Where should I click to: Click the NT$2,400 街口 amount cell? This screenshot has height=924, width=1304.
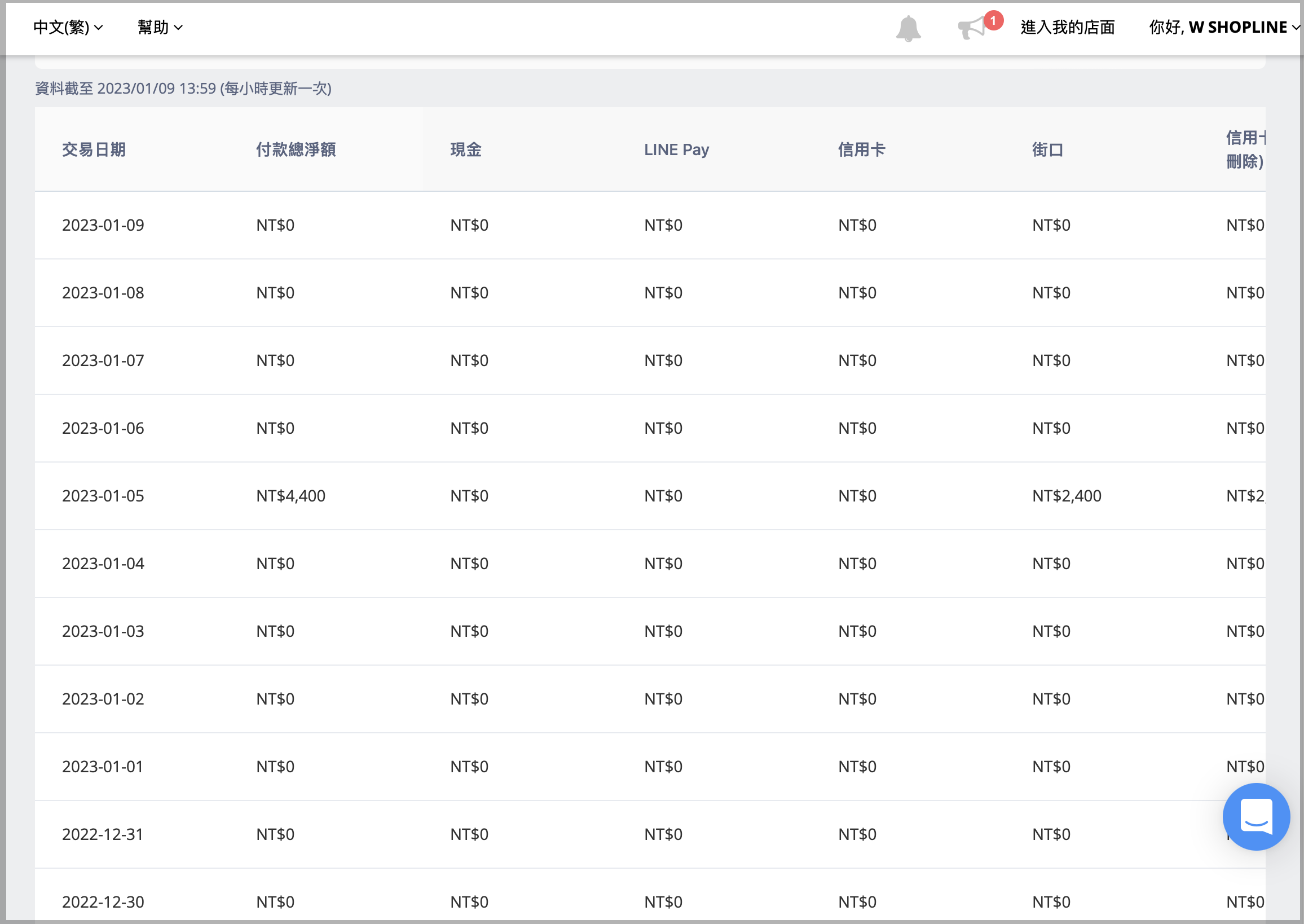(1067, 496)
